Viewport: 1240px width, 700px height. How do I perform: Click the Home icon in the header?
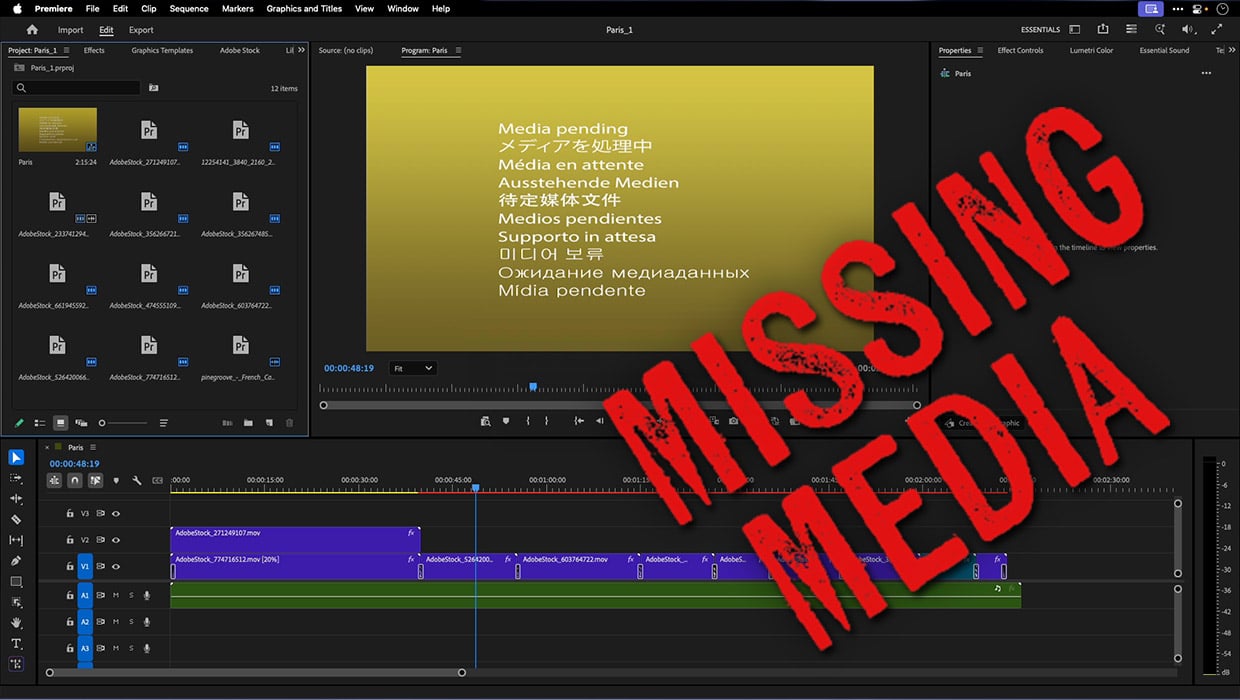[32, 30]
